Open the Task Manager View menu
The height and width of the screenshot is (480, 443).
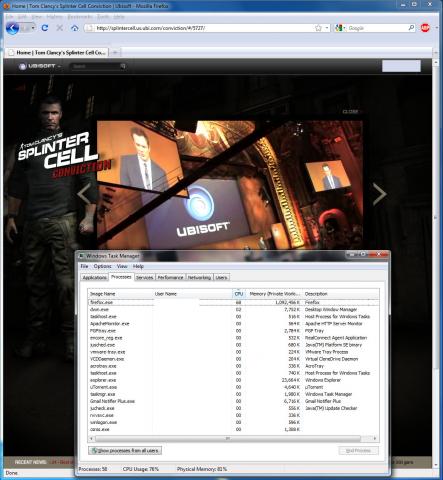[x=122, y=266]
